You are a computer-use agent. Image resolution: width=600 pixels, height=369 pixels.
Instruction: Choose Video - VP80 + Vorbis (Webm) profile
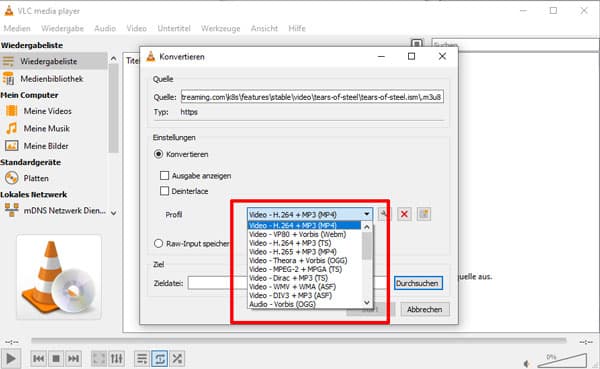(x=297, y=234)
